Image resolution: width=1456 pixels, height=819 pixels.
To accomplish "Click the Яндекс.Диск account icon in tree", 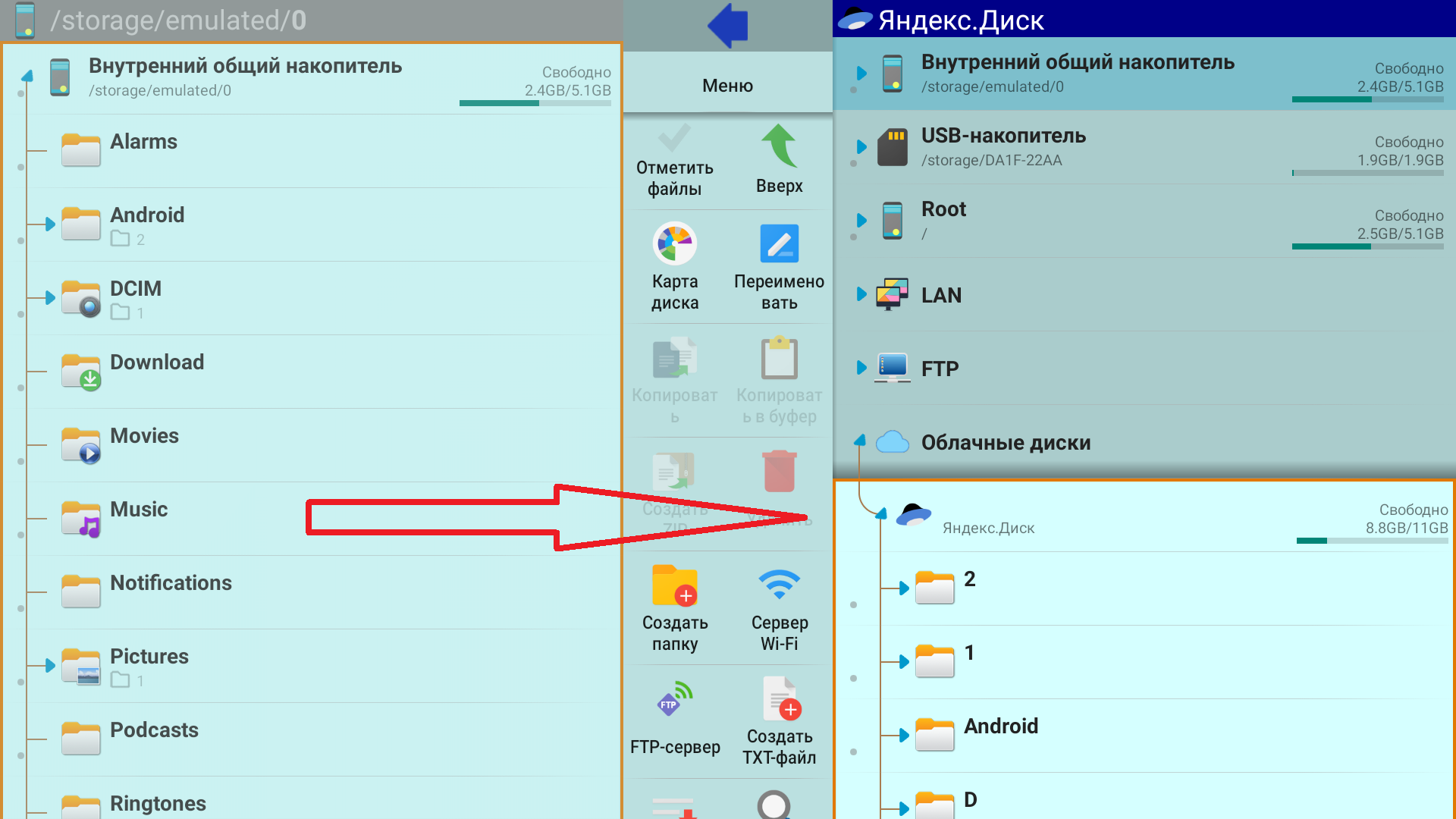I will 914,515.
